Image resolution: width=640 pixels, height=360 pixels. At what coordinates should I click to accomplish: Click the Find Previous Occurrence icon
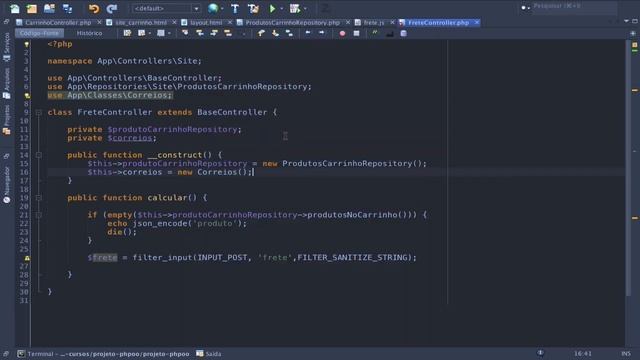(200, 33)
